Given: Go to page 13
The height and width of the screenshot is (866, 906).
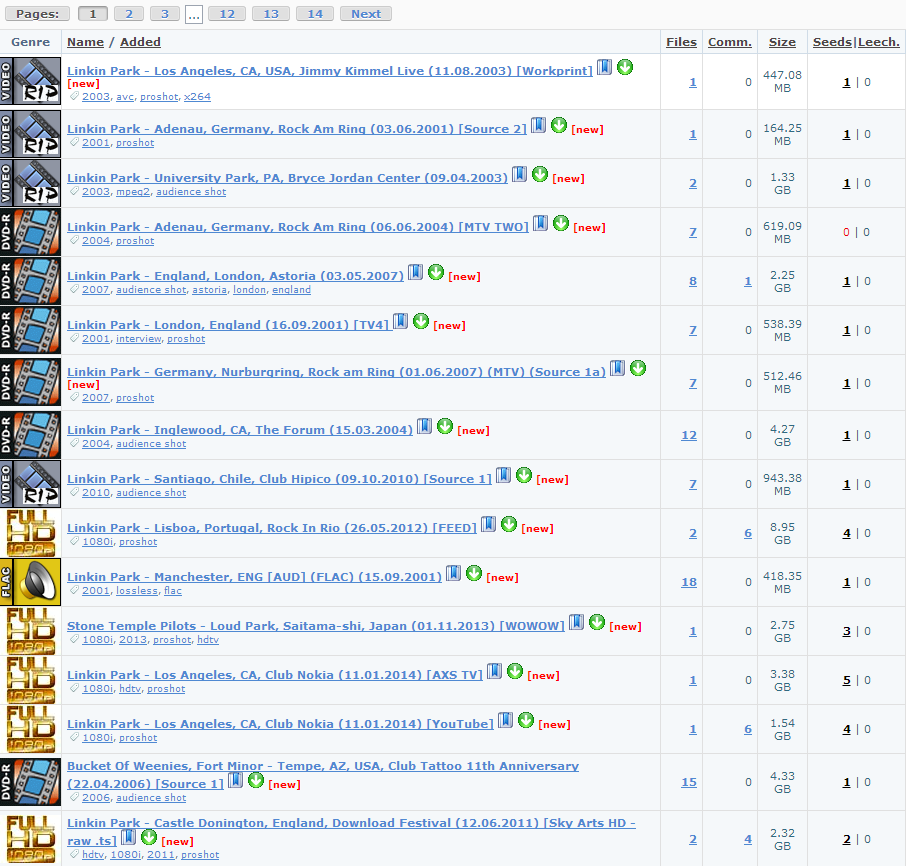Looking at the screenshot, I should (x=271, y=14).
